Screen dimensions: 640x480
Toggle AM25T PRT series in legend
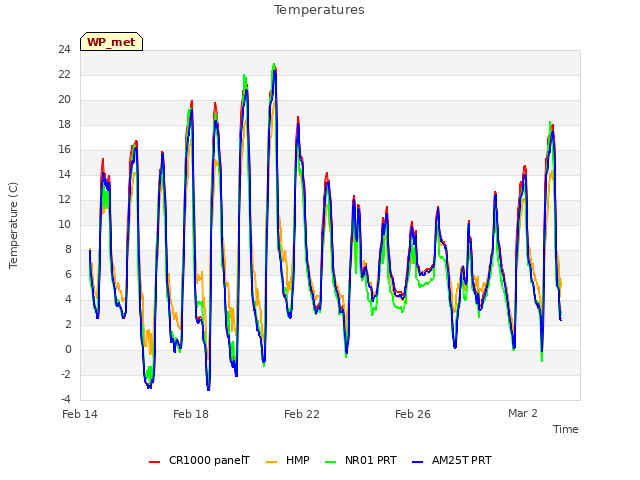[452, 460]
